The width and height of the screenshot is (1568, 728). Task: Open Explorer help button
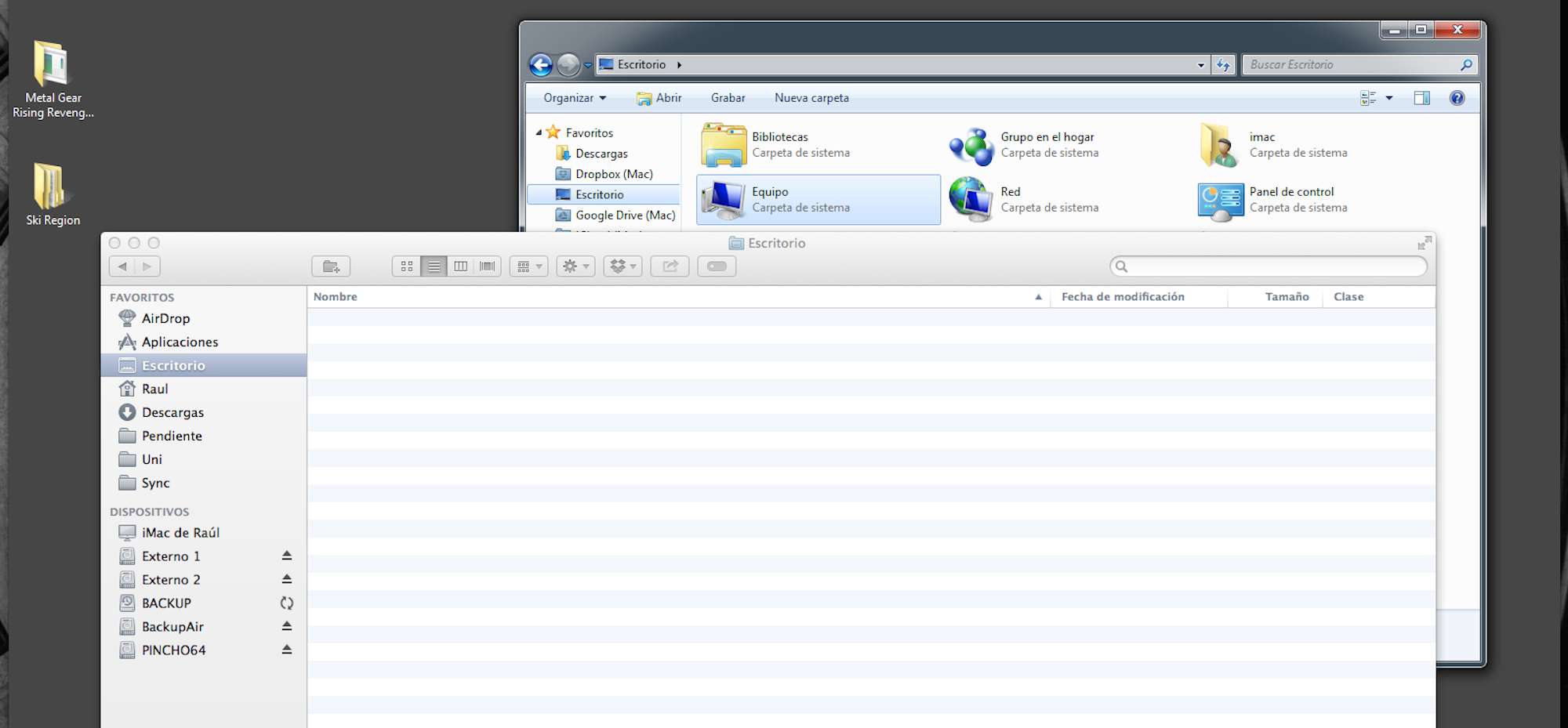1457,98
